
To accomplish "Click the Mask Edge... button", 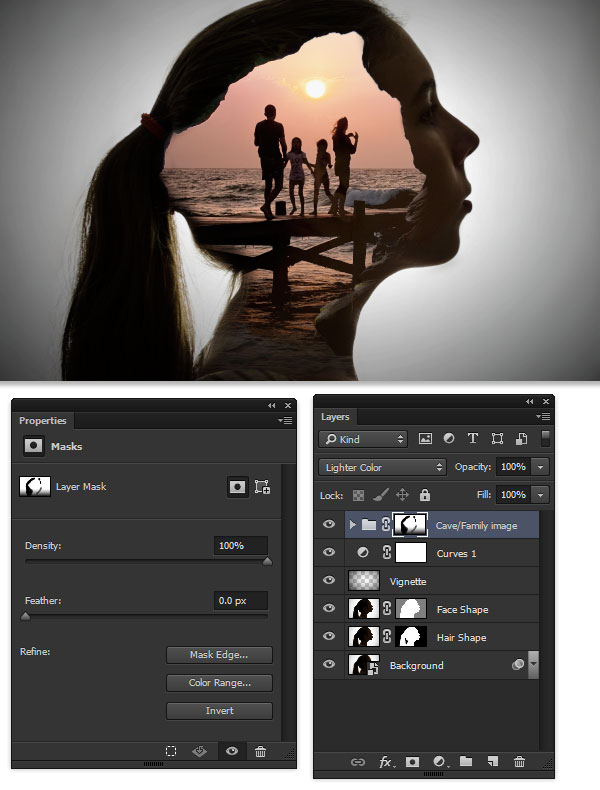I will [x=219, y=654].
